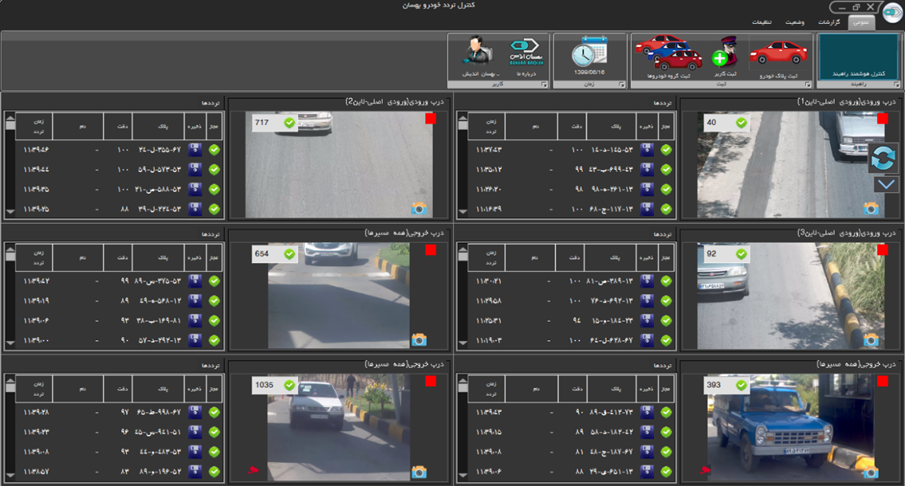905x486 pixels.
Task: Toggle green check in first Line 1 table row
Action: tap(666, 150)
